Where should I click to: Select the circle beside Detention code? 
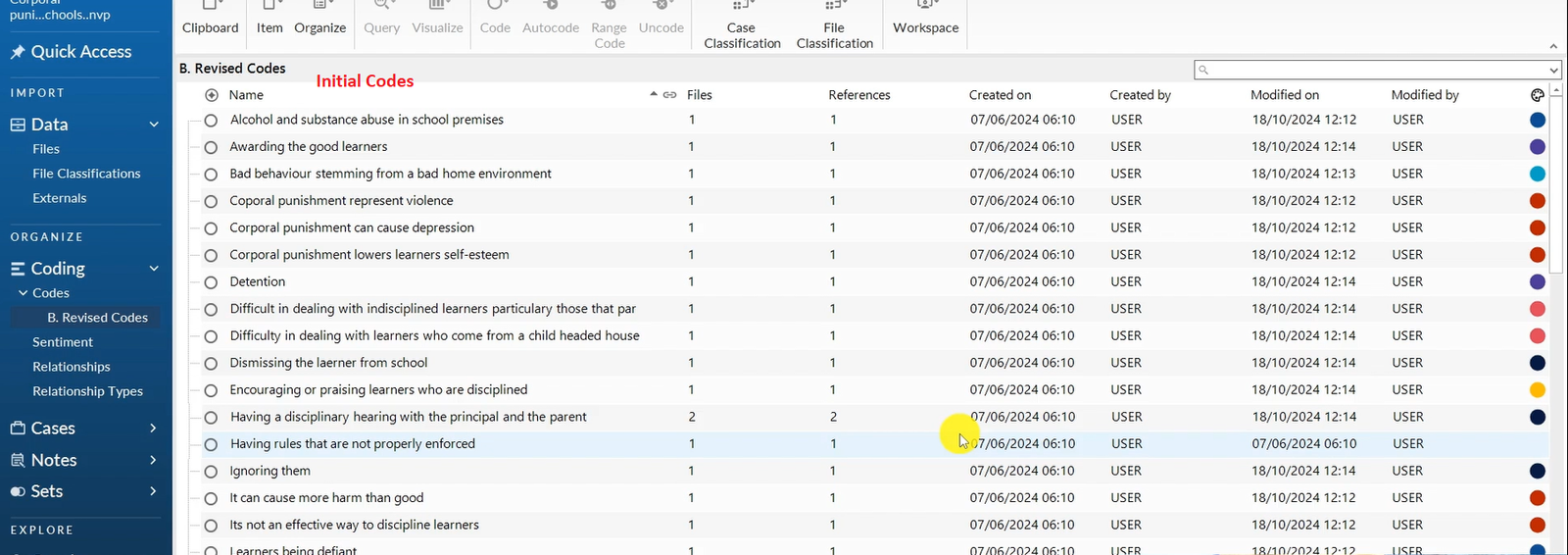(211, 282)
